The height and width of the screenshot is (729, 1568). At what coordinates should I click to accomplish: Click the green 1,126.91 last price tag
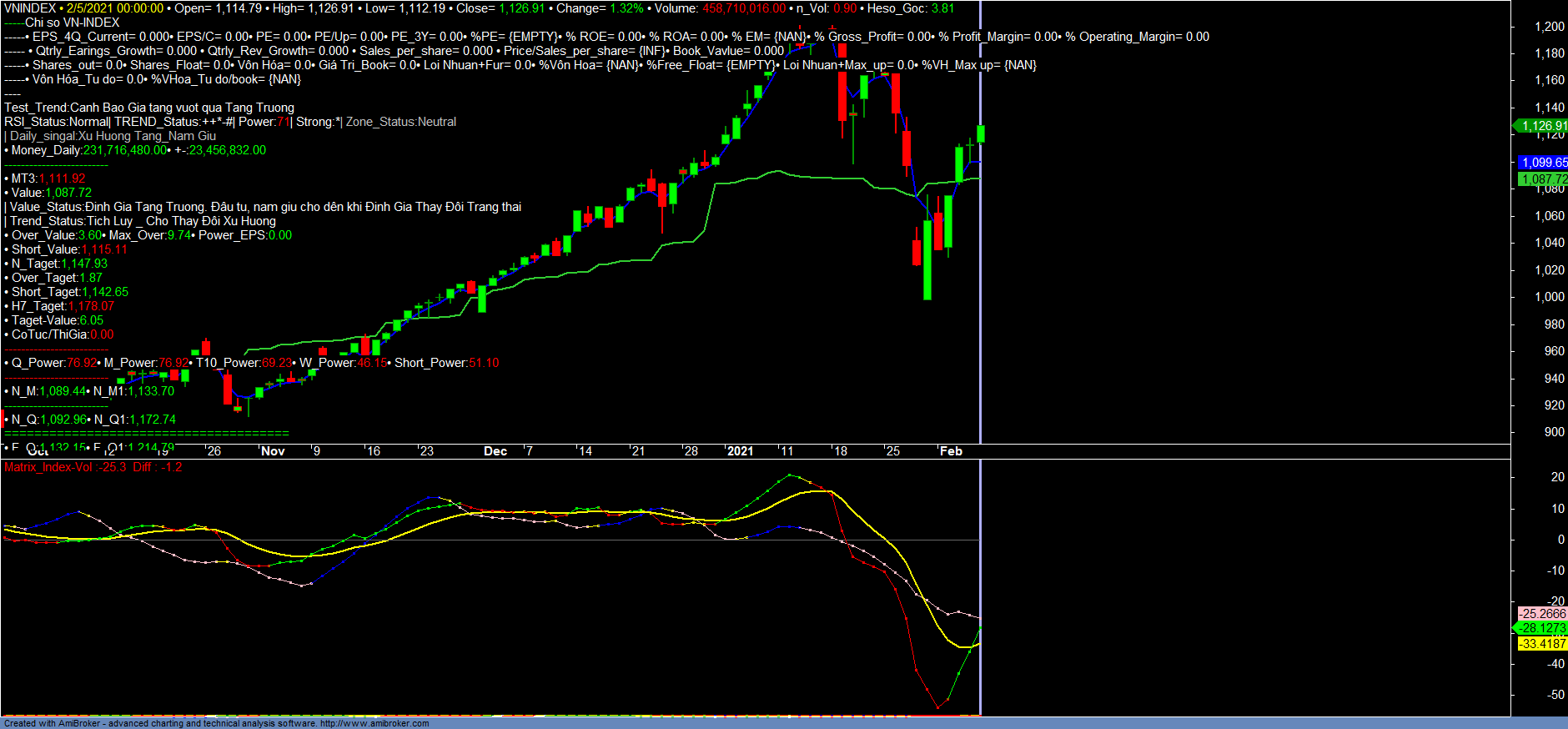pos(1542,126)
